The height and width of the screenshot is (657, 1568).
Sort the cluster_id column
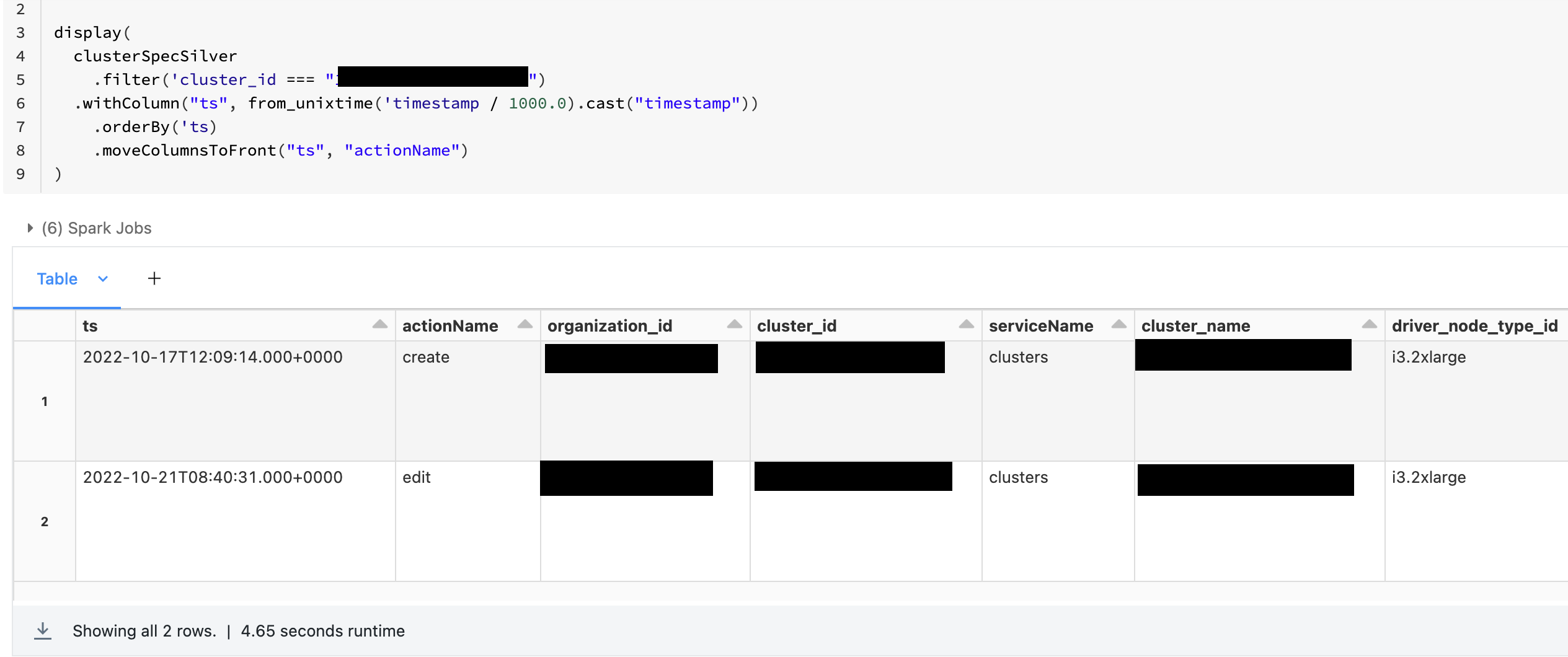tap(965, 324)
